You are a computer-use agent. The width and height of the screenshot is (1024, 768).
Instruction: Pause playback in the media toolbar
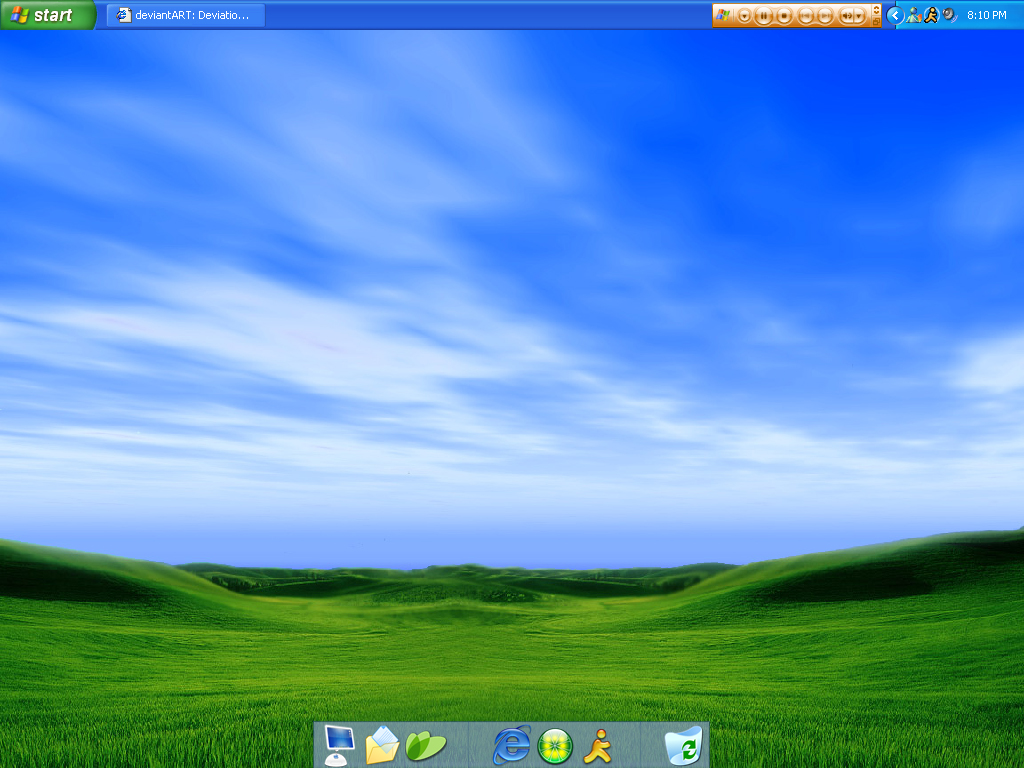click(763, 16)
